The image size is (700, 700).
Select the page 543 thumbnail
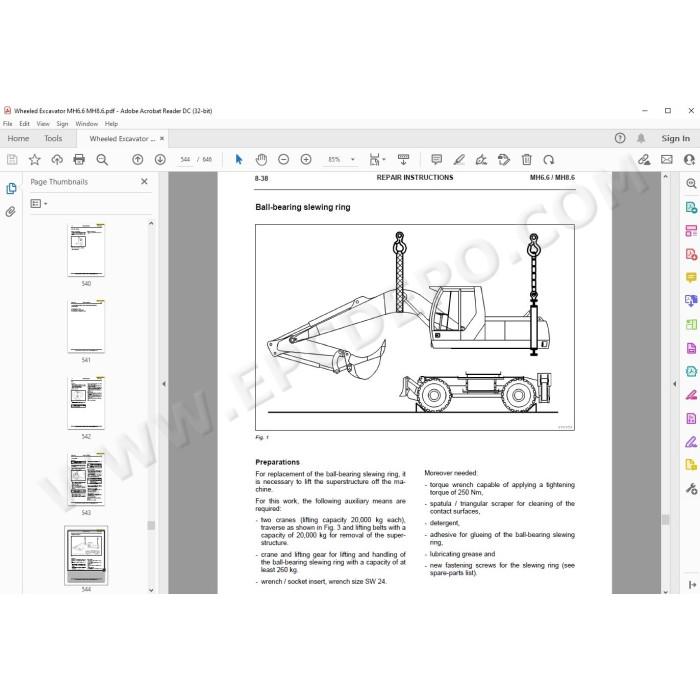click(86, 479)
